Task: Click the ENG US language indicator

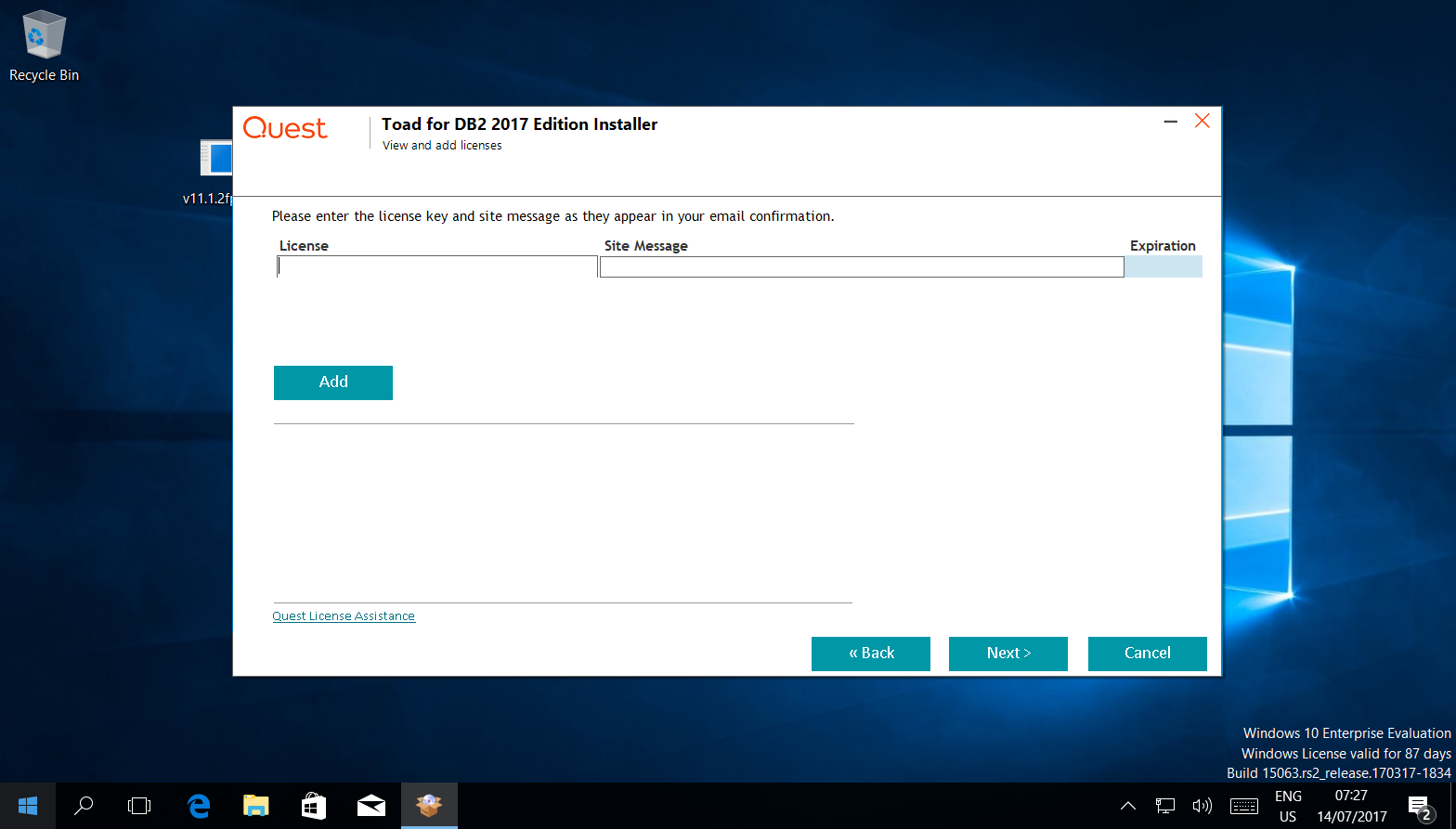Action: coord(1288,806)
